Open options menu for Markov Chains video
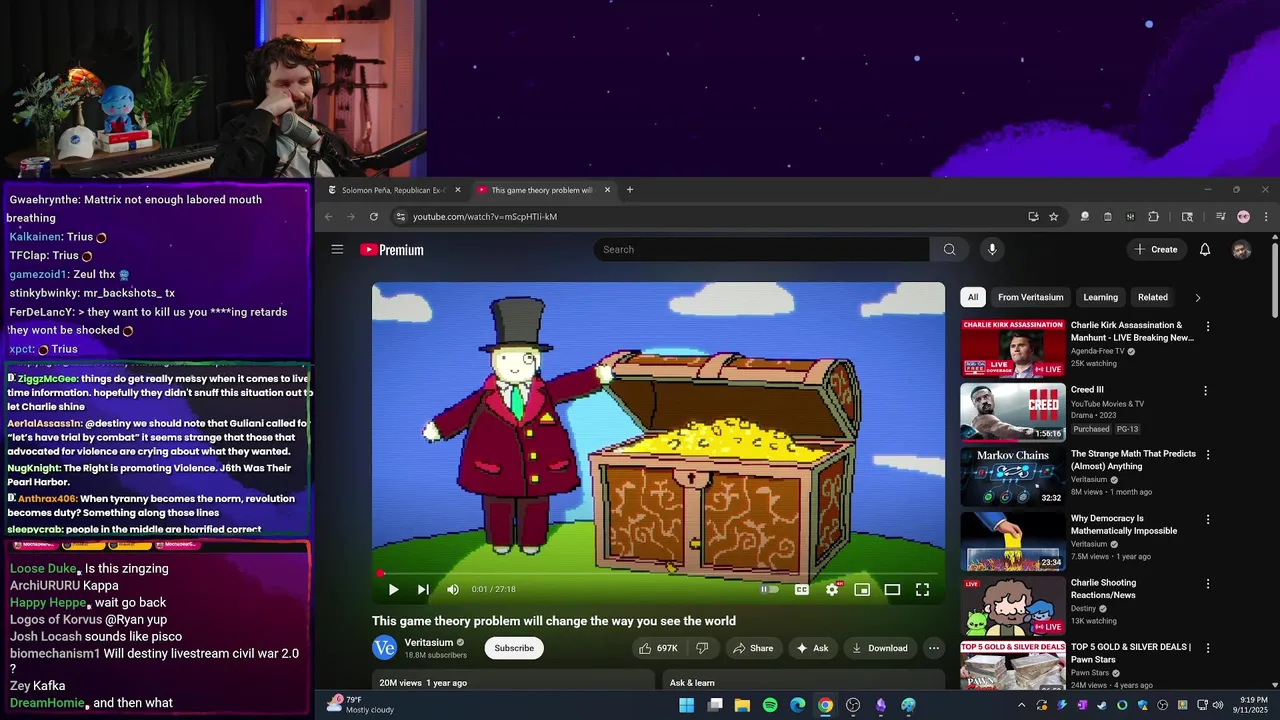This screenshot has width=1280, height=720. pyautogui.click(x=1207, y=455)
